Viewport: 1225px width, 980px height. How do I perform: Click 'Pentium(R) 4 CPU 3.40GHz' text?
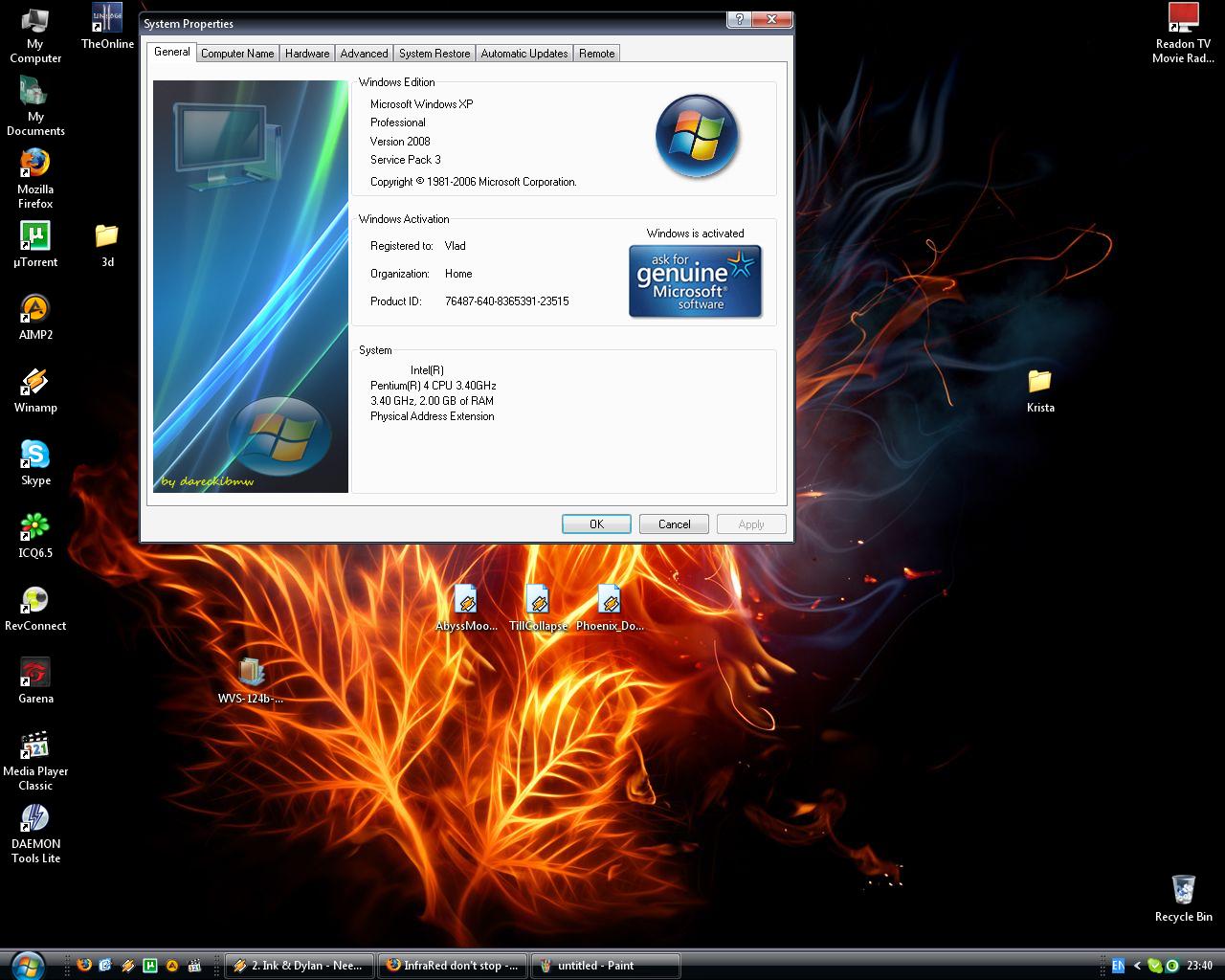click(x=433, y=386)
